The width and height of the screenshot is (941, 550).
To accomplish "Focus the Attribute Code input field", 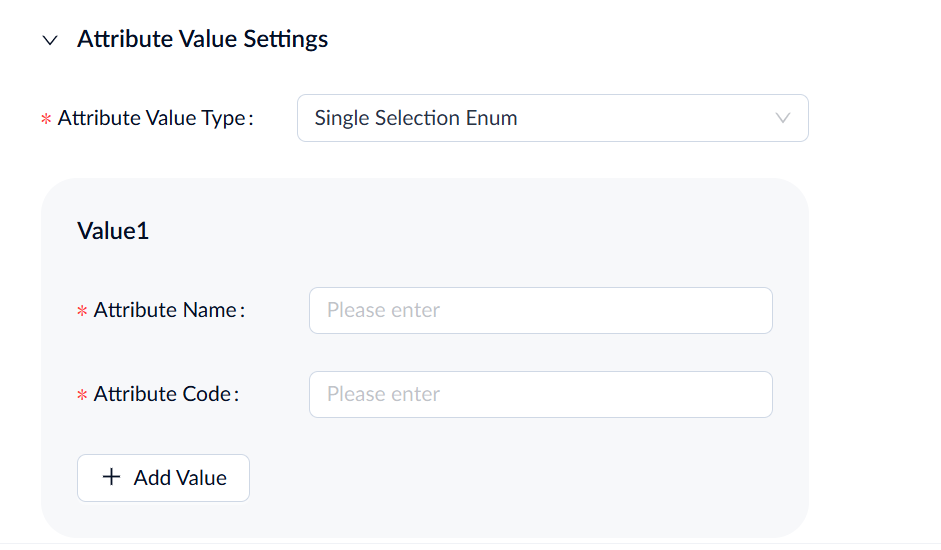I will 540,394.
